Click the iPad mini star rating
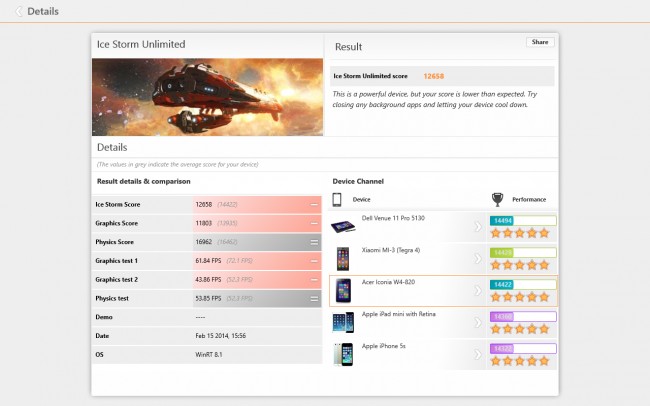Image resolution: width=650 pixels, height=406 pixels. 520,329
